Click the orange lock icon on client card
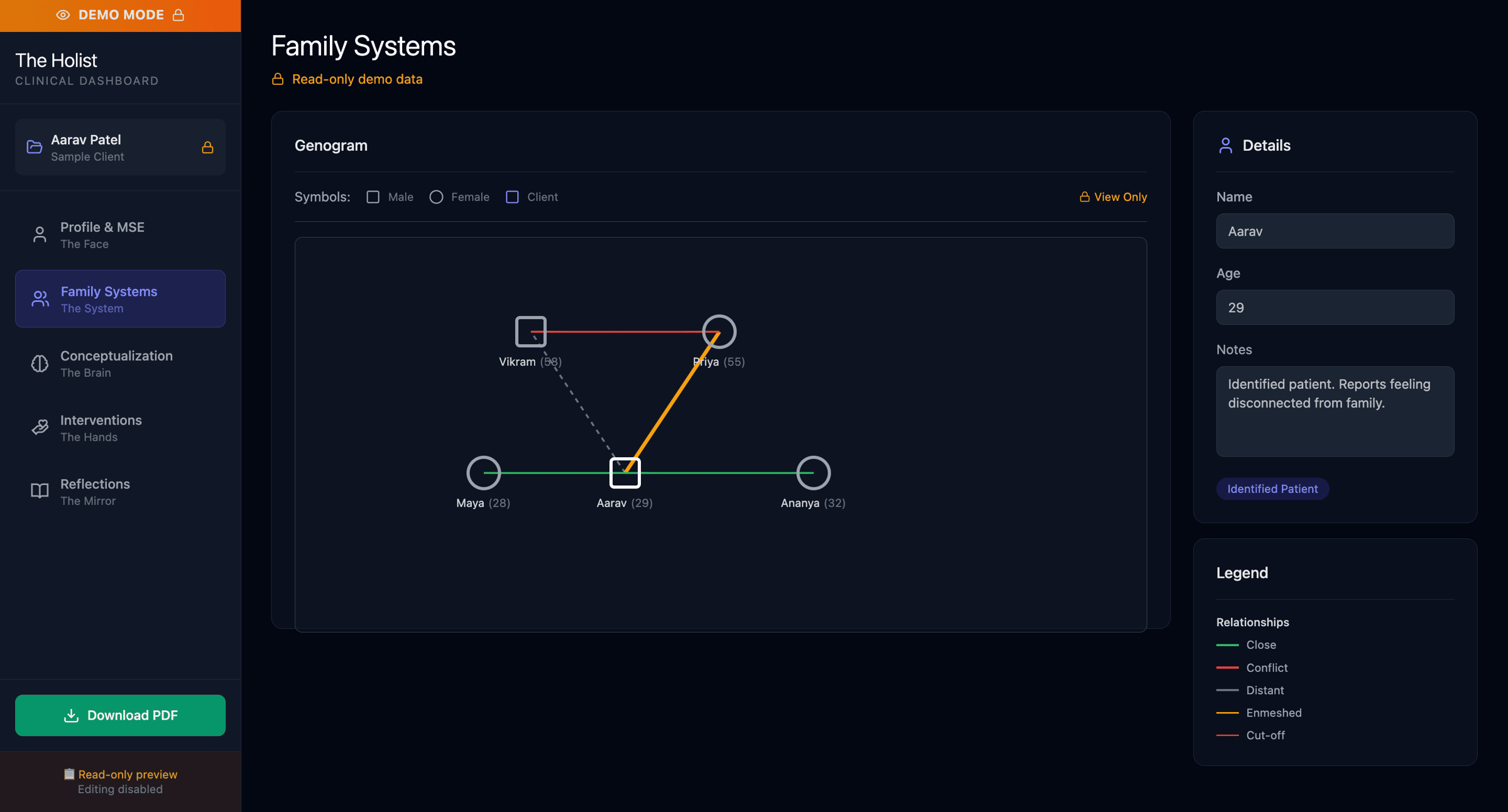The width and height of the screenshot is (1508, 812). pyautogui.click(x=207, y=148)
